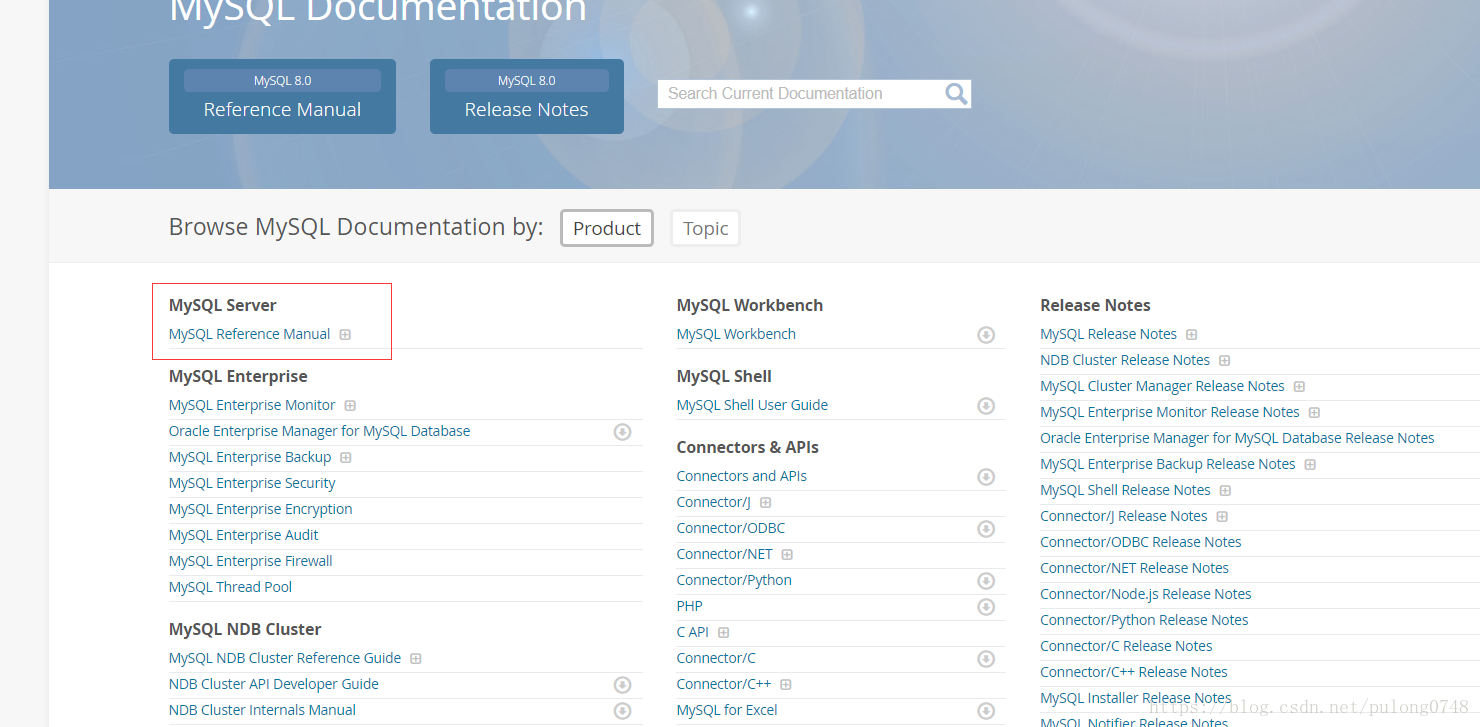Open Connector/C Release Notes link
This screenshot has height=727, width=1480.
[1126, 646]
